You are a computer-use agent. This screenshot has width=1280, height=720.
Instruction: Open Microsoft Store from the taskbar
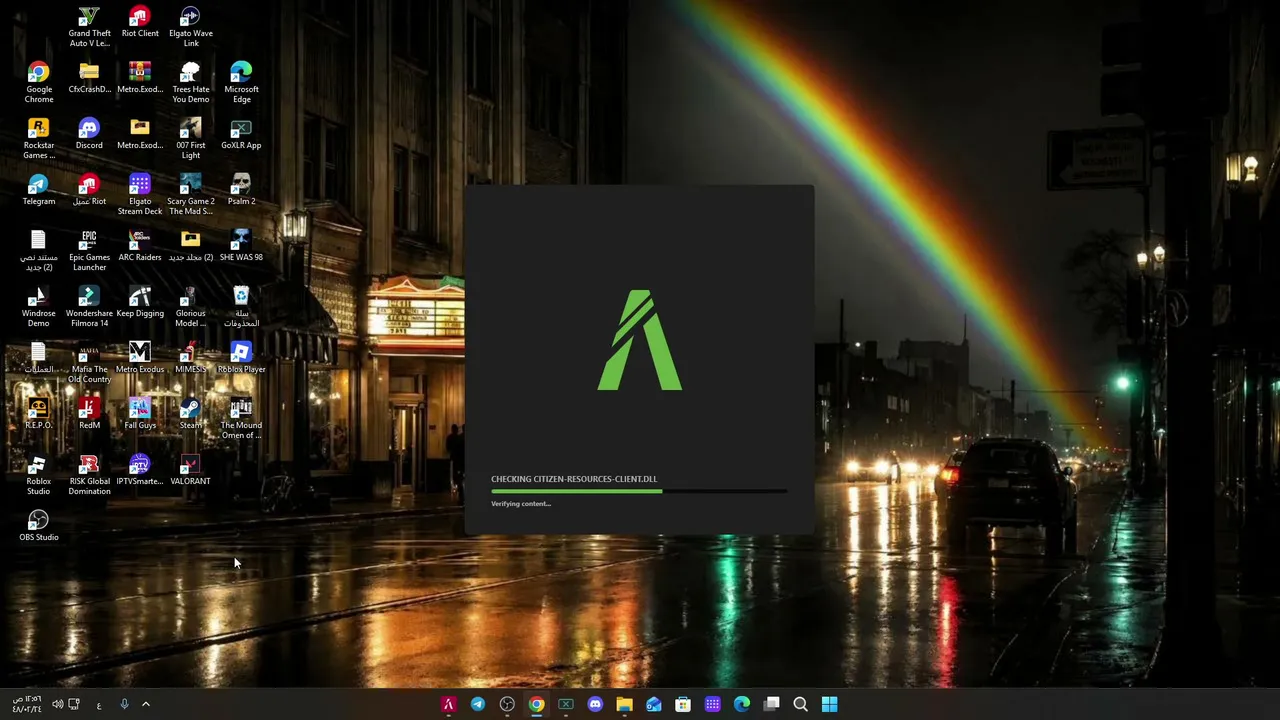[x=683, y=704]
